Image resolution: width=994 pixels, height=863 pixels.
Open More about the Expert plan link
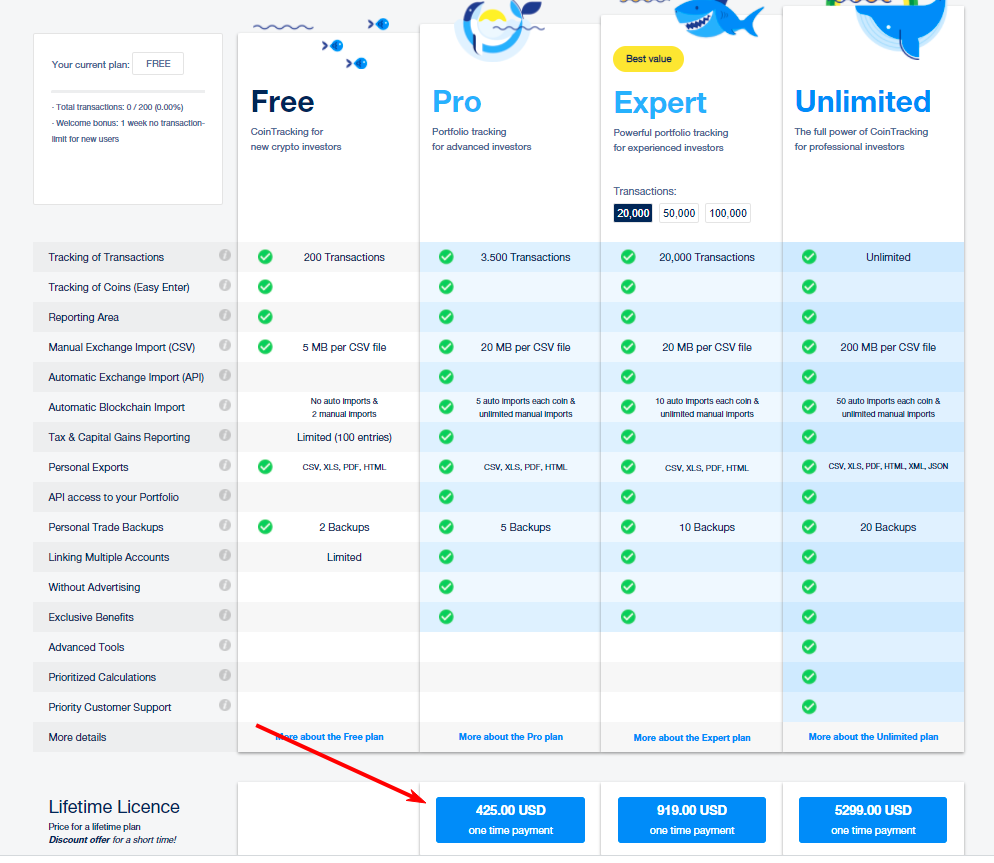point(692,738)
